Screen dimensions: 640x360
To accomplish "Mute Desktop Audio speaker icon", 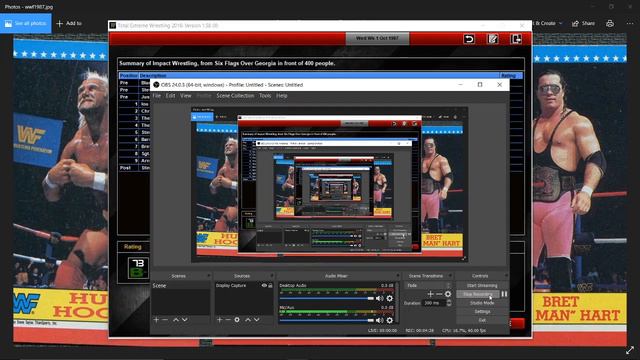I will tap(379, 298).
